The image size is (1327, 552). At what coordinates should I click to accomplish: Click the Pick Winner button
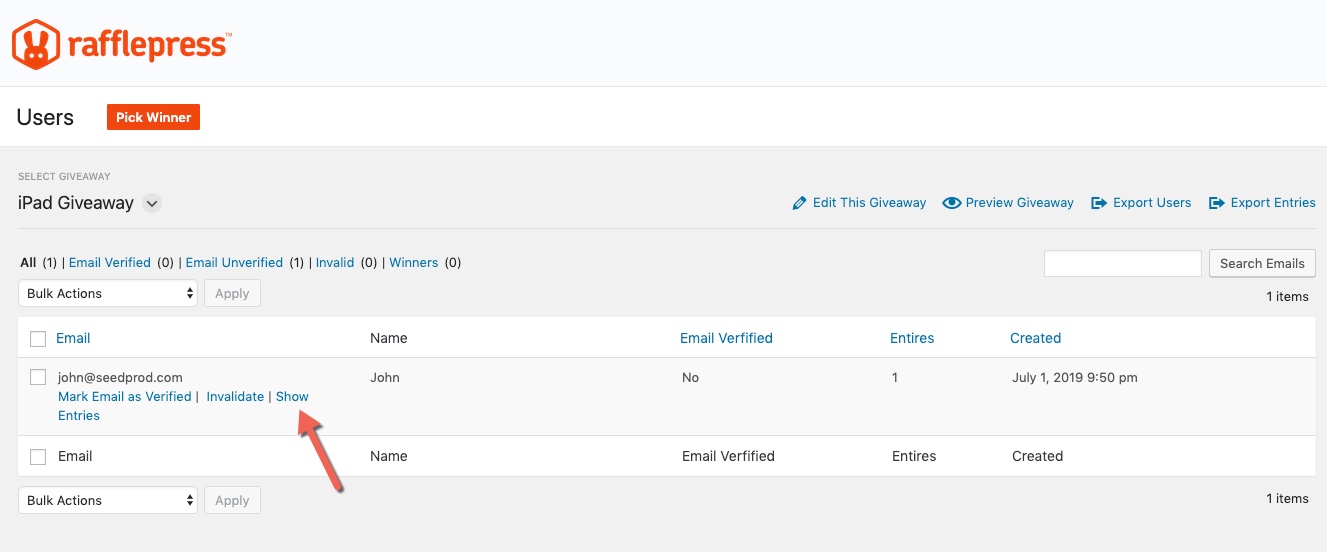[x=154, y=117]
